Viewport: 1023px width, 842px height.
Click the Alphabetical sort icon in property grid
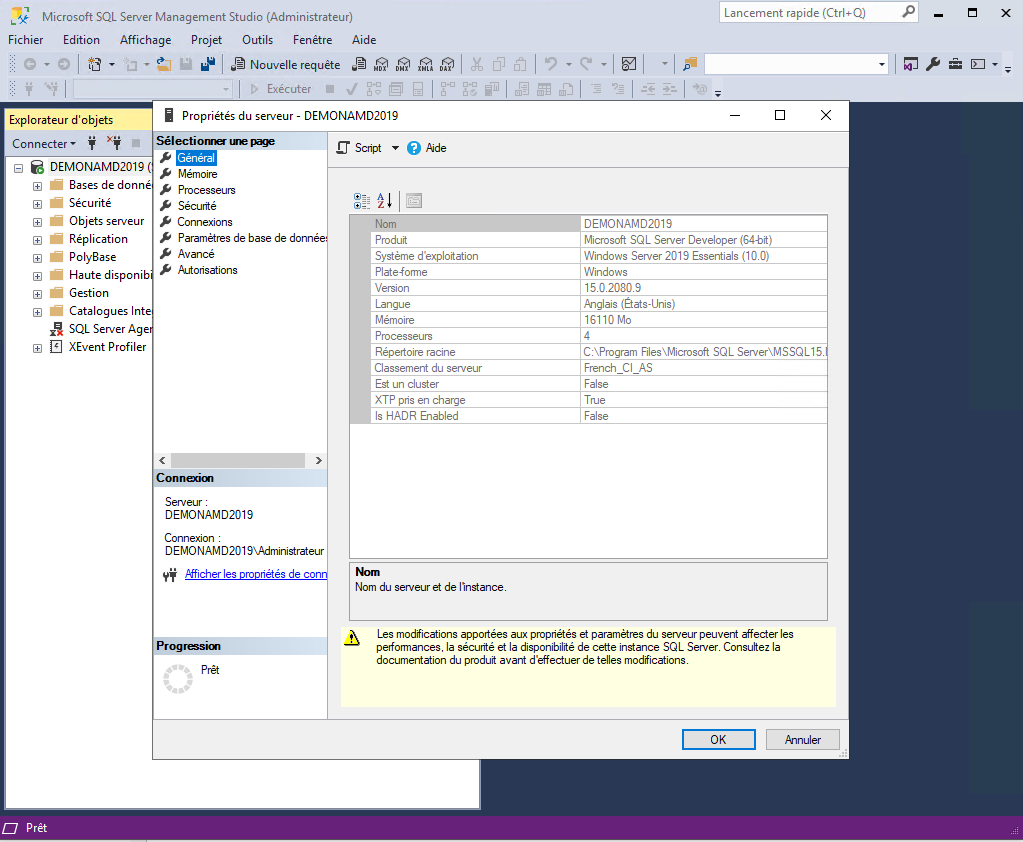[x=385, y=200]
